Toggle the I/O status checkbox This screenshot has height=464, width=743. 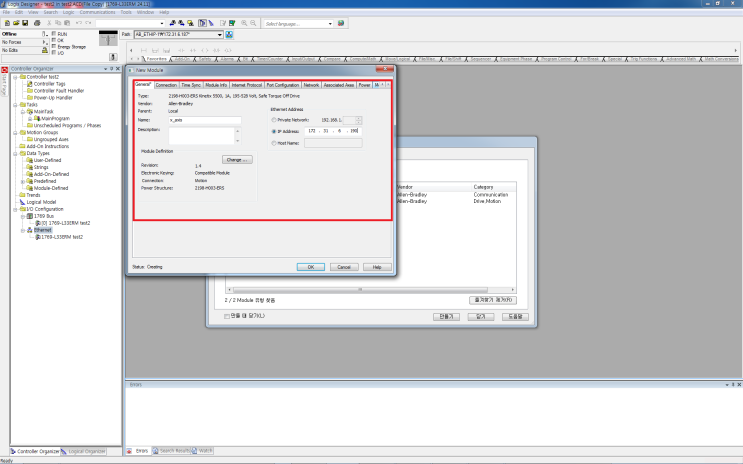[54, 53]
